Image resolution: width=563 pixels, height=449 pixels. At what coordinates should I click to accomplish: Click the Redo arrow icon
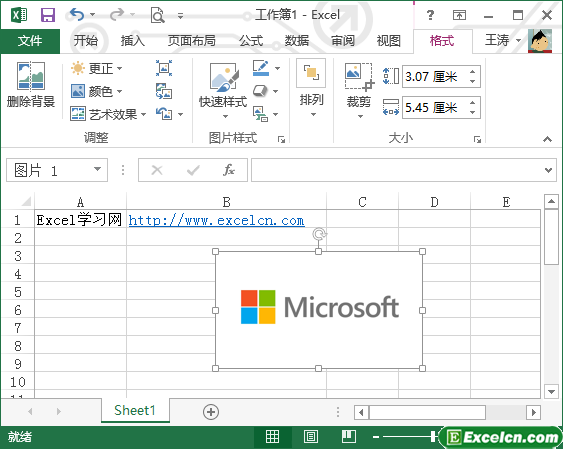[117, 15]
